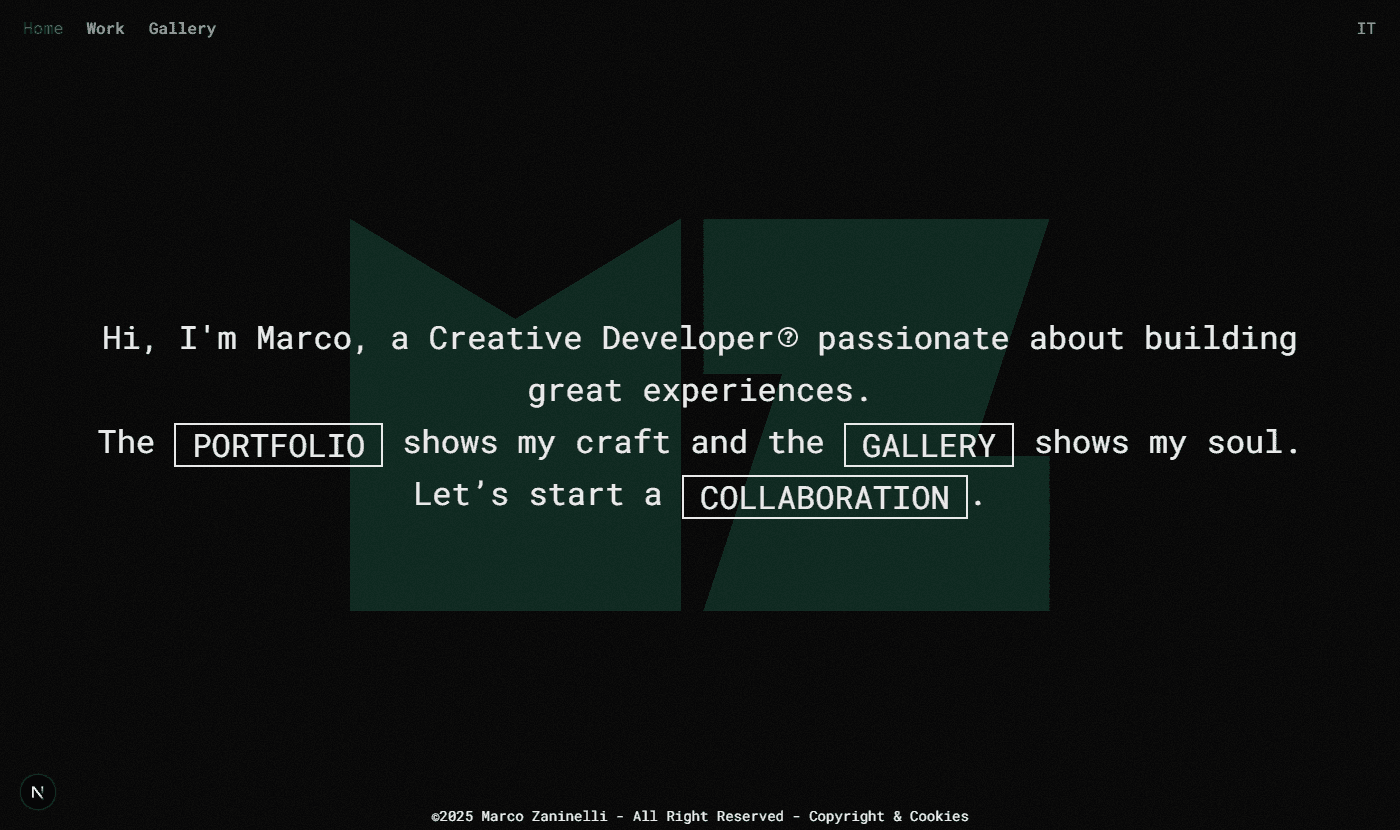The height and width of the screenshot is (830, 1400).
Task: Click the "shows my soul." text
Action: pos(1167,443)
